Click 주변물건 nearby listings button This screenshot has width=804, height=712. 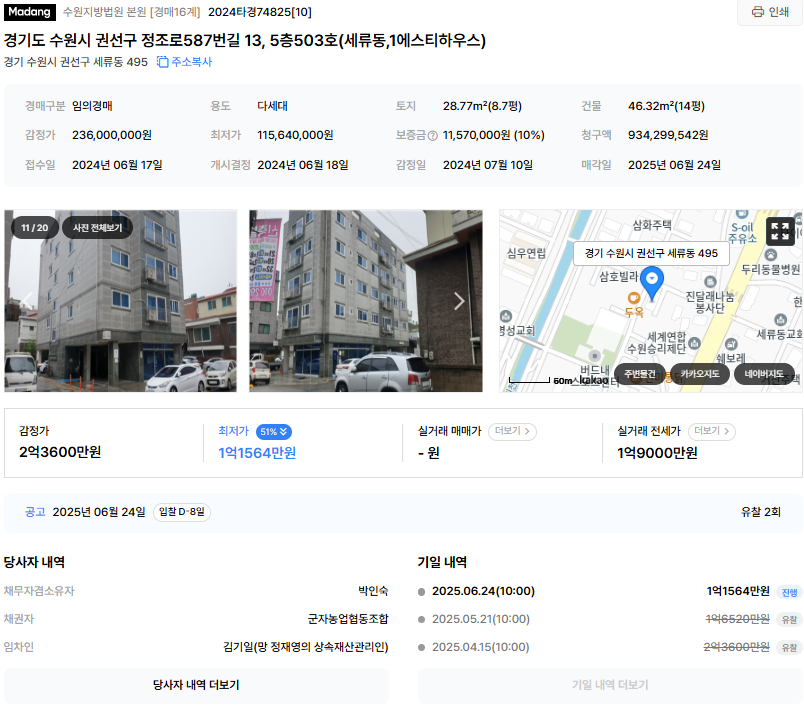click(639, 374)
